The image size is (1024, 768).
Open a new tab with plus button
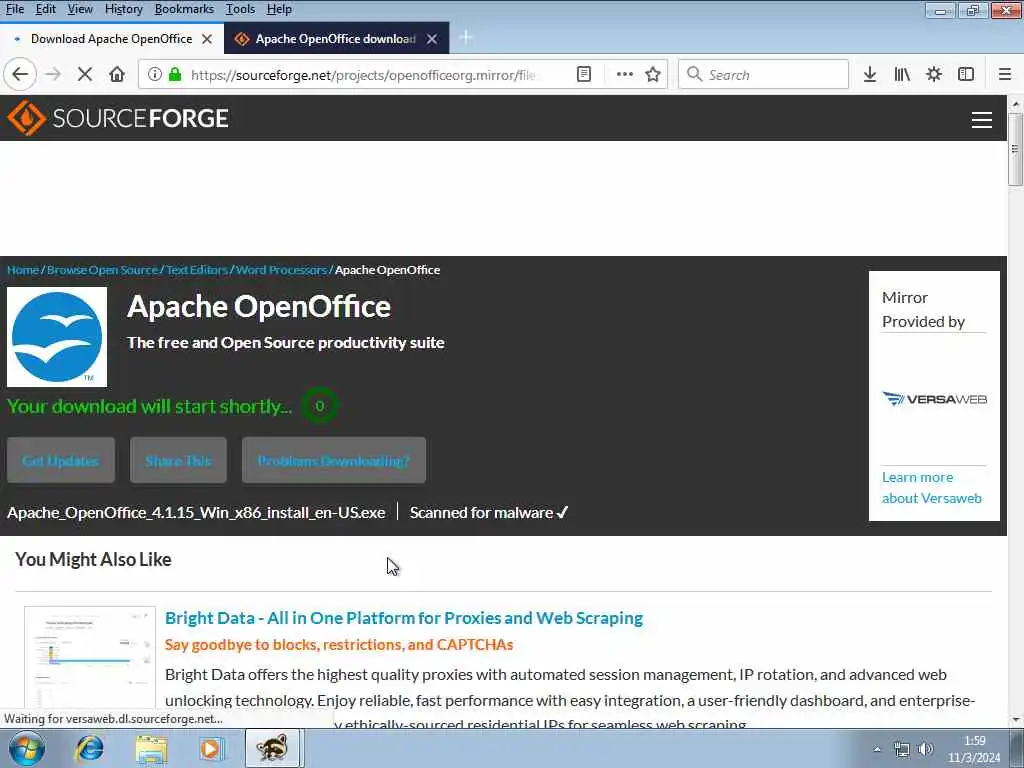pos(466,38)
